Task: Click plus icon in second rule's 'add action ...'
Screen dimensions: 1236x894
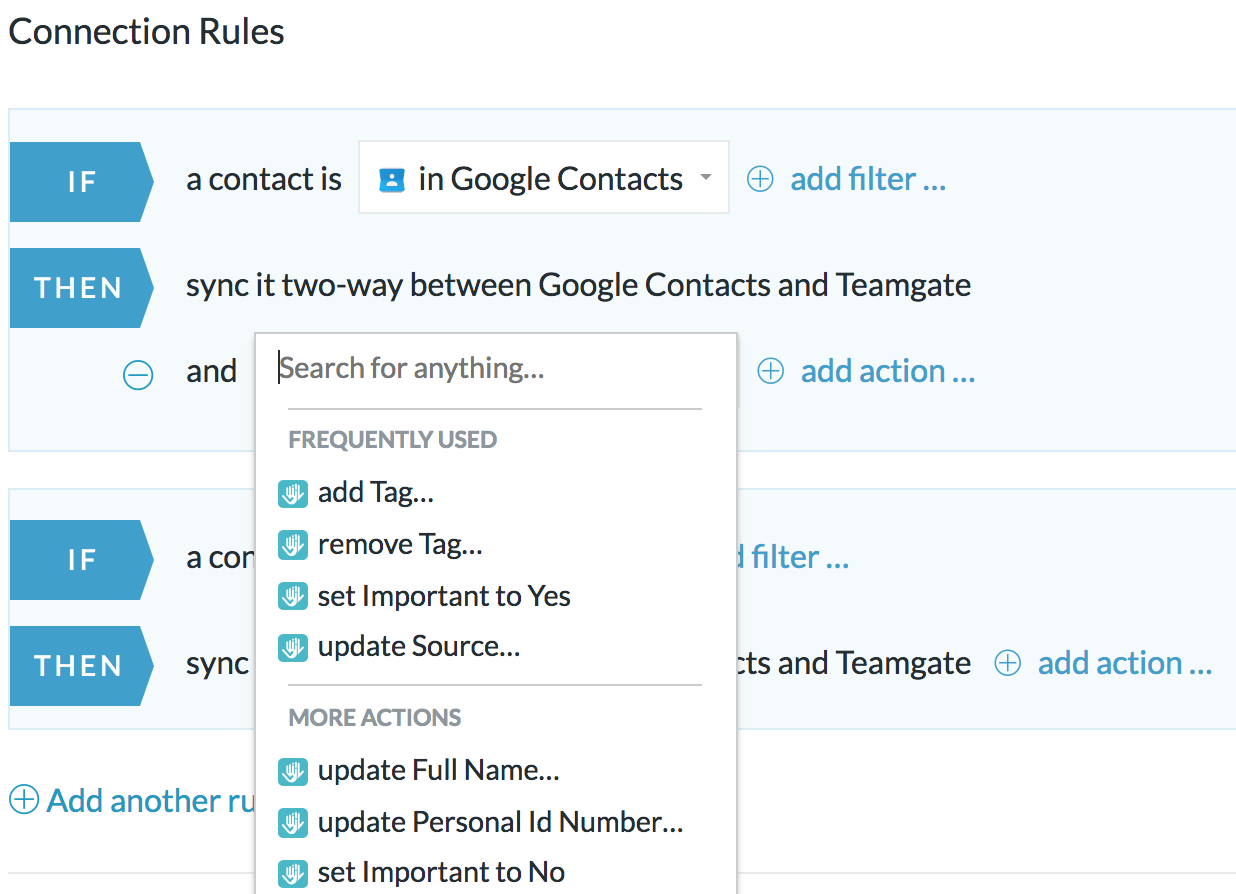Action: click(1007, 663)
